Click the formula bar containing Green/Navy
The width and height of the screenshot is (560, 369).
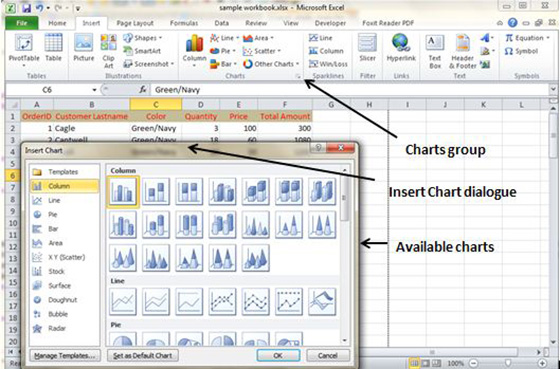pyautogui.click(x=350, y=90)
